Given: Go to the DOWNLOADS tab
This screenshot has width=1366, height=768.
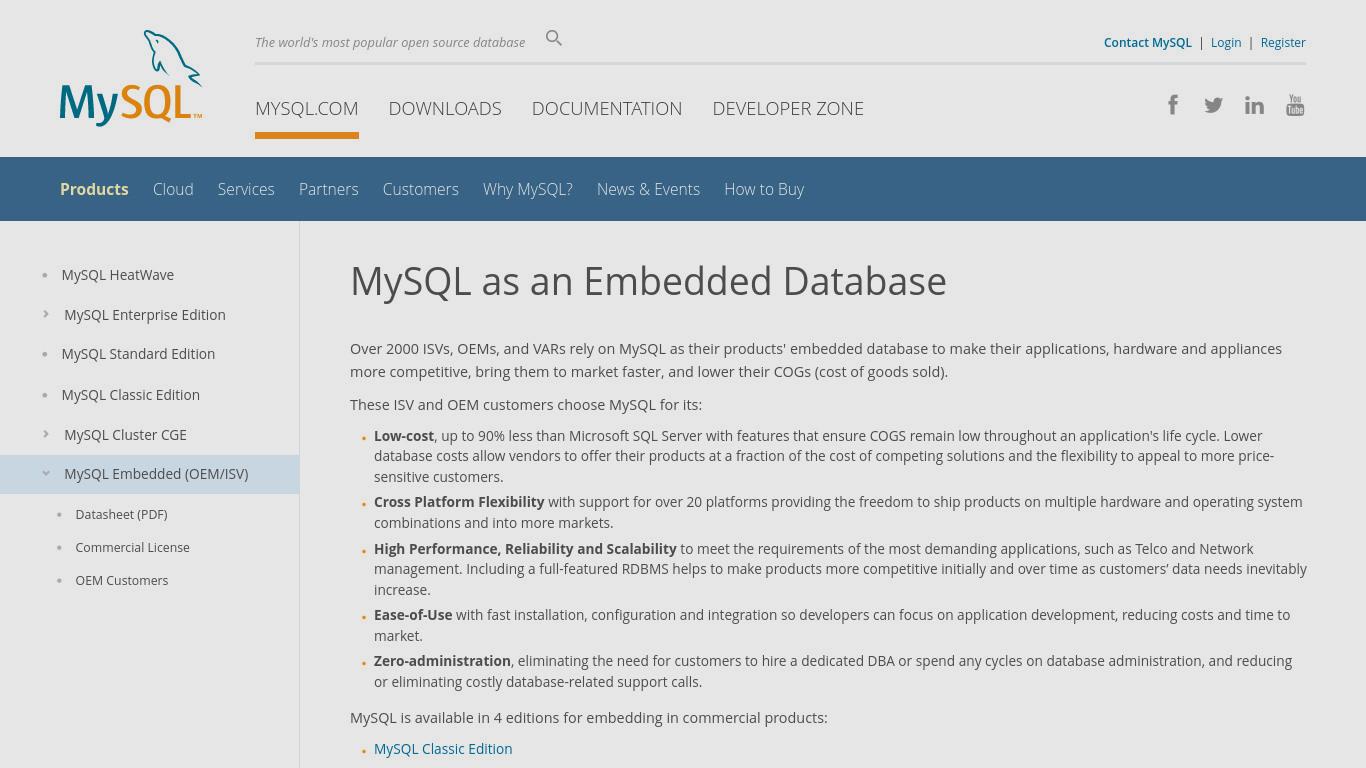Looking at the screenshot, I should point(445,108).
